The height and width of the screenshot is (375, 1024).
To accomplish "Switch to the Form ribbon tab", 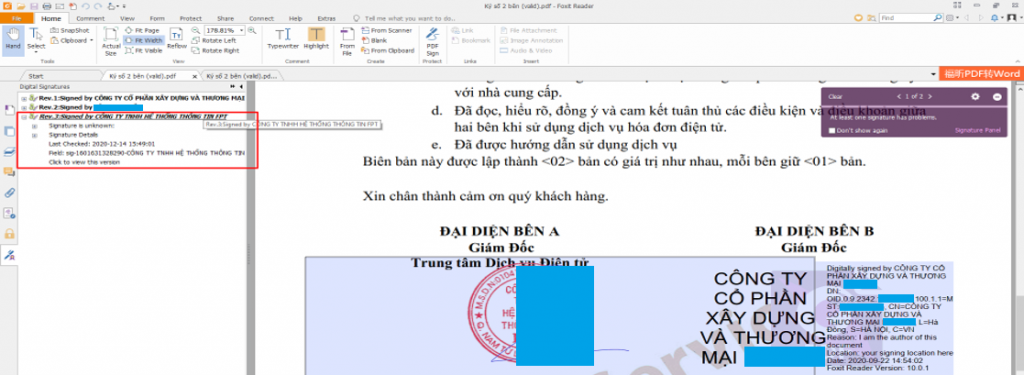I will 157,19.
